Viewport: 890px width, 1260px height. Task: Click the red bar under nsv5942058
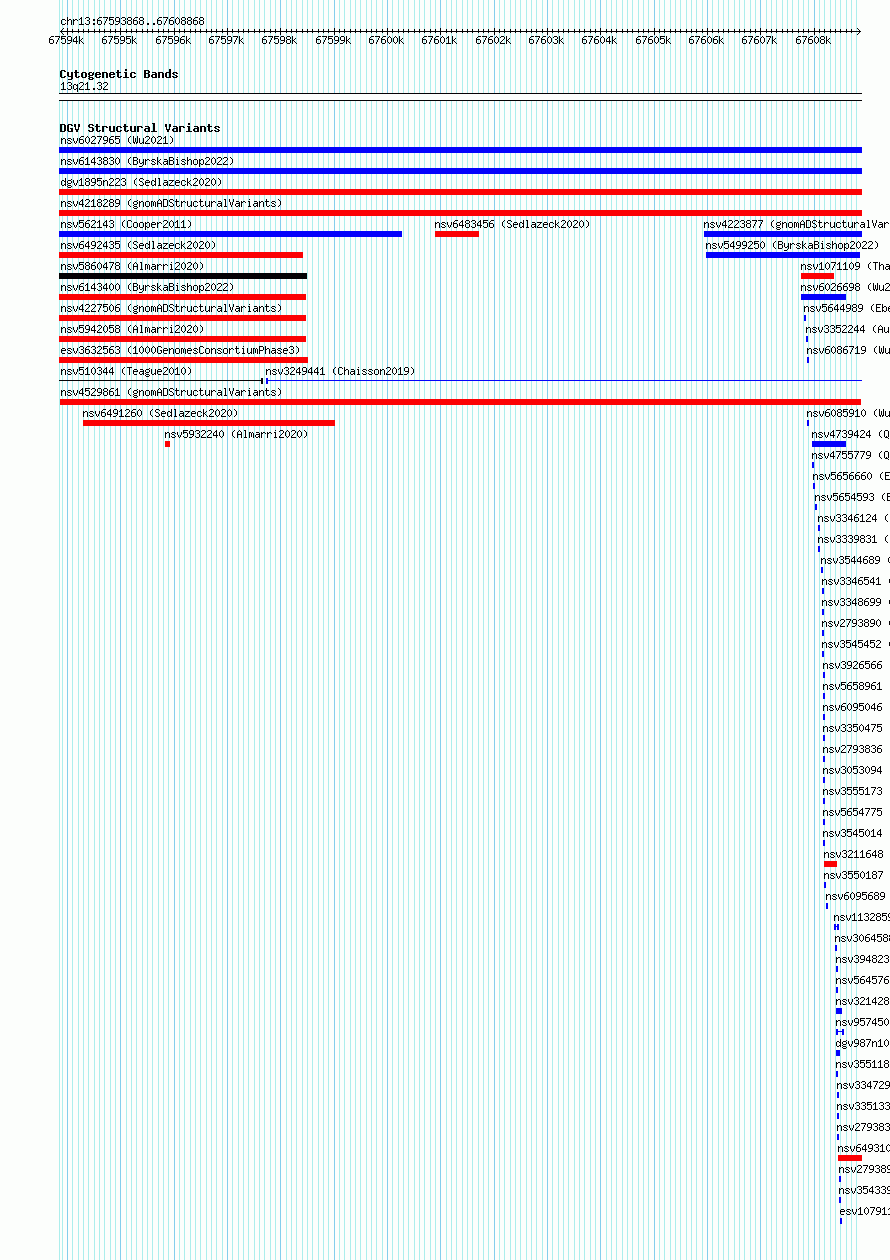(182, 339)
